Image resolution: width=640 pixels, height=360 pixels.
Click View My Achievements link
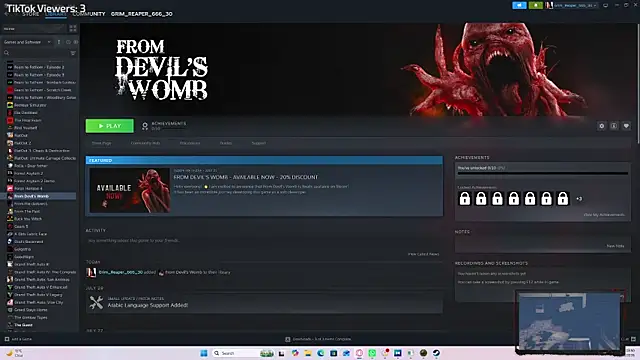[x=604, y=215]
